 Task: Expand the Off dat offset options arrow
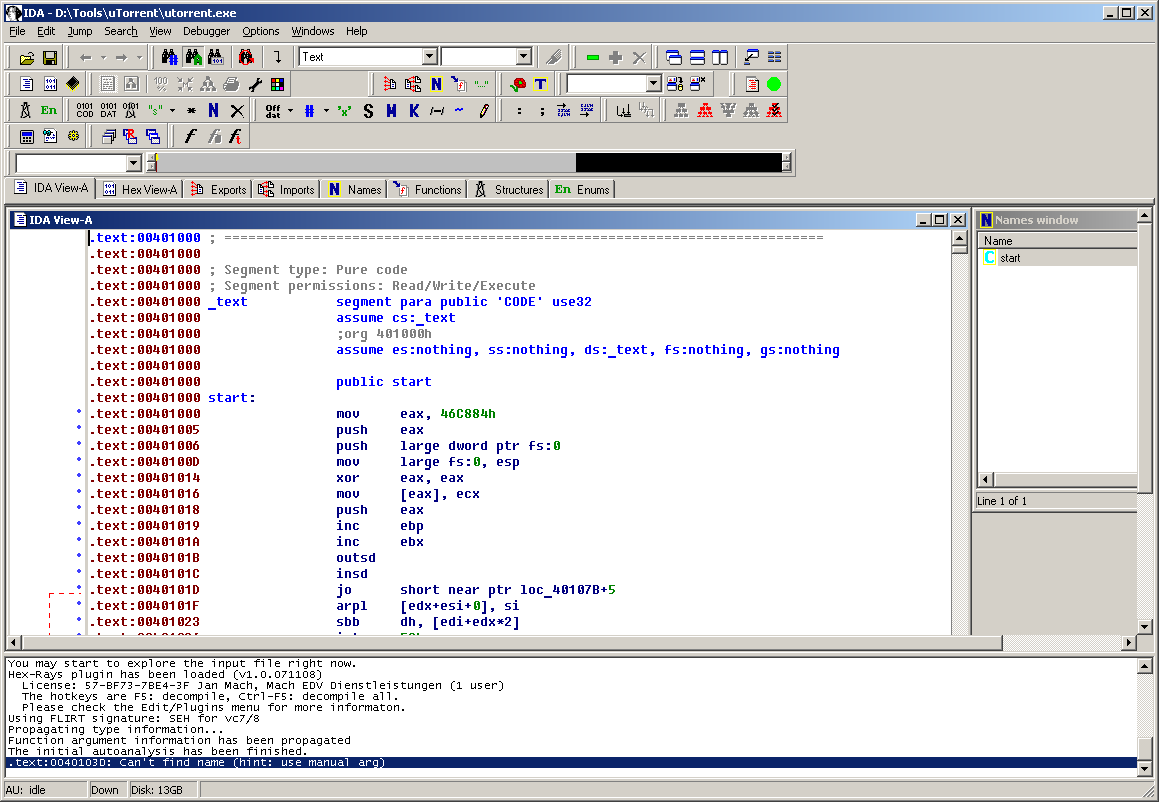click(290, 111)
